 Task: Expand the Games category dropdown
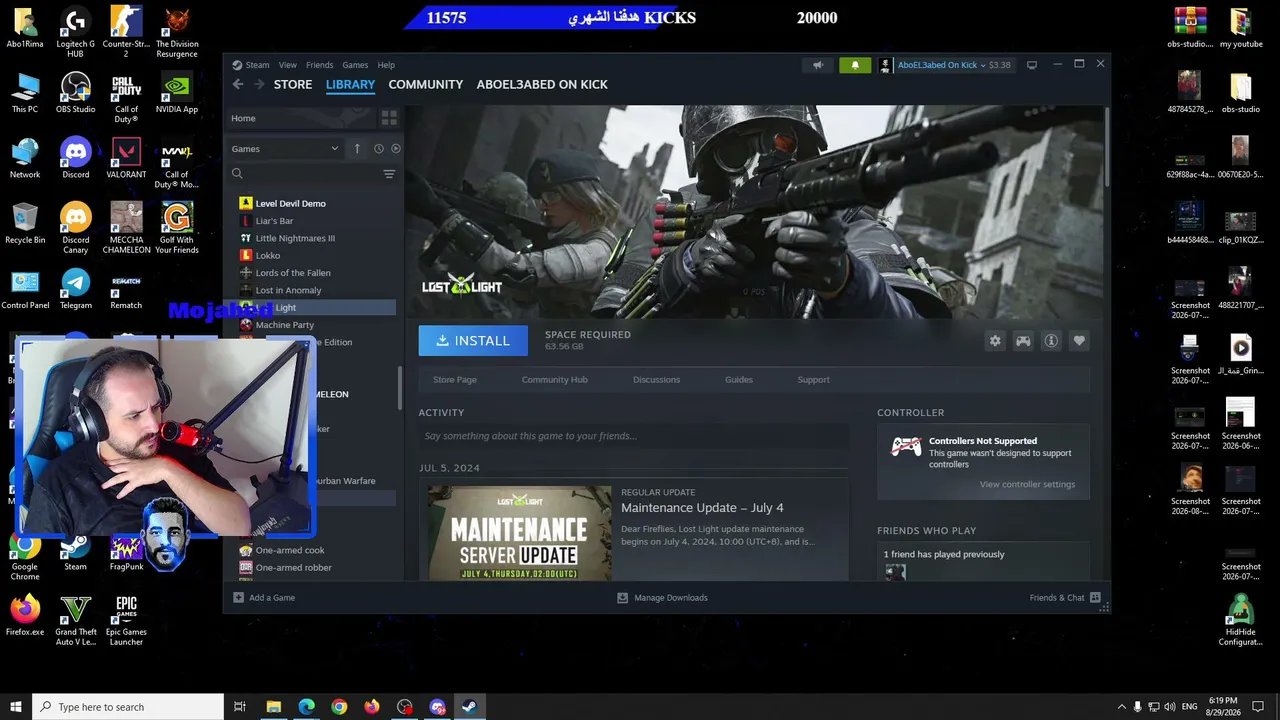pos(285,149)
